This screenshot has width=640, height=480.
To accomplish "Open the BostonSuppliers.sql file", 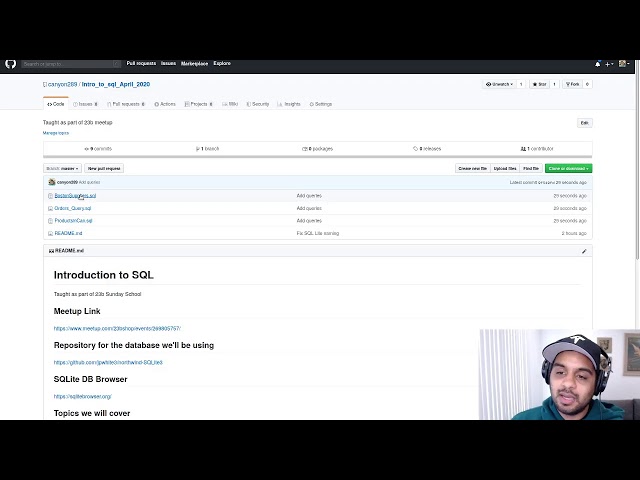I will [x=75, y=196].
